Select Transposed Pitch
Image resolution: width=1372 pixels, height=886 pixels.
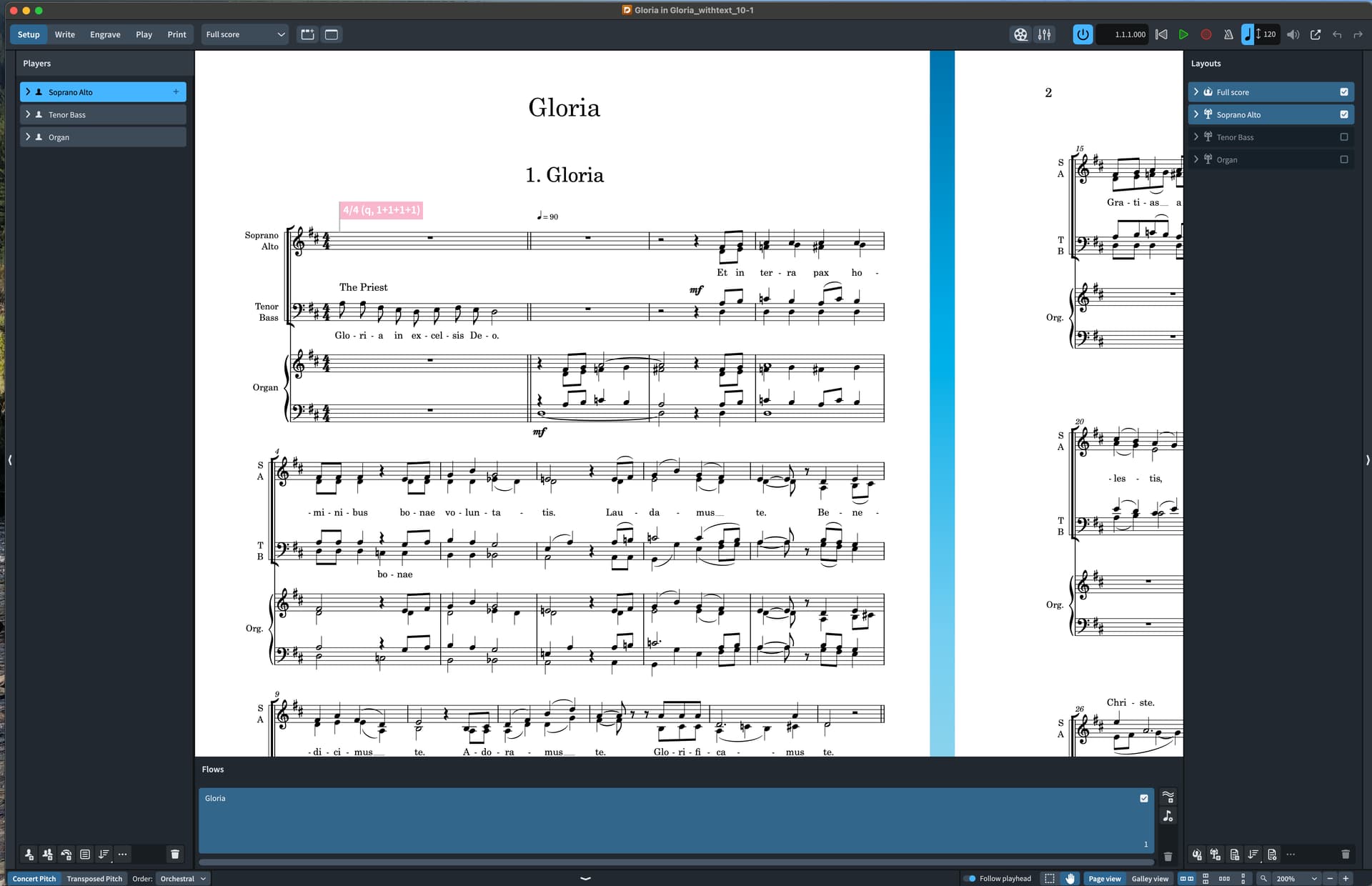click(x=94, y=878)
